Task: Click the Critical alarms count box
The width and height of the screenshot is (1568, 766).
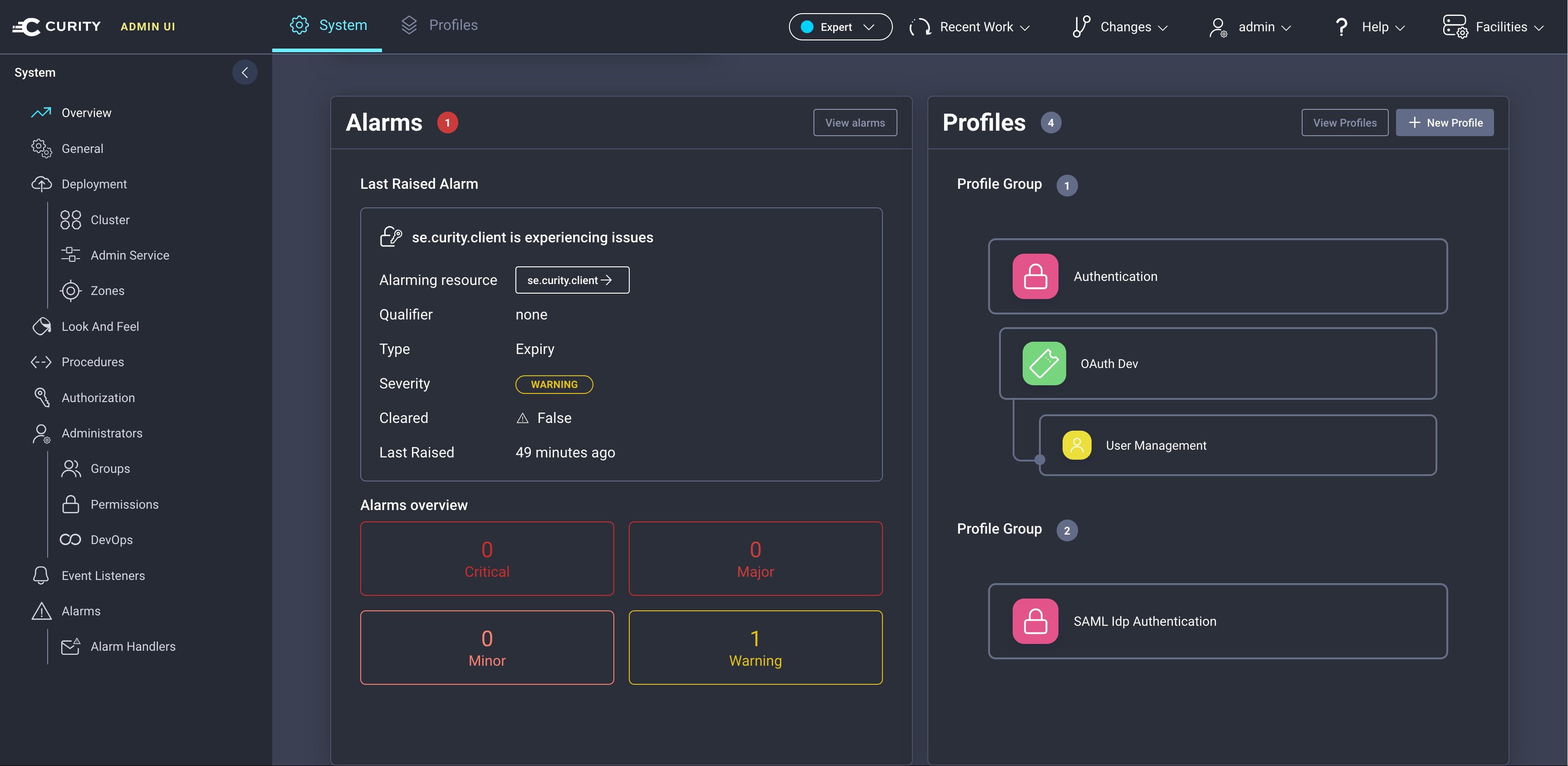Action: pyautogui.click(x=487, y=558)
